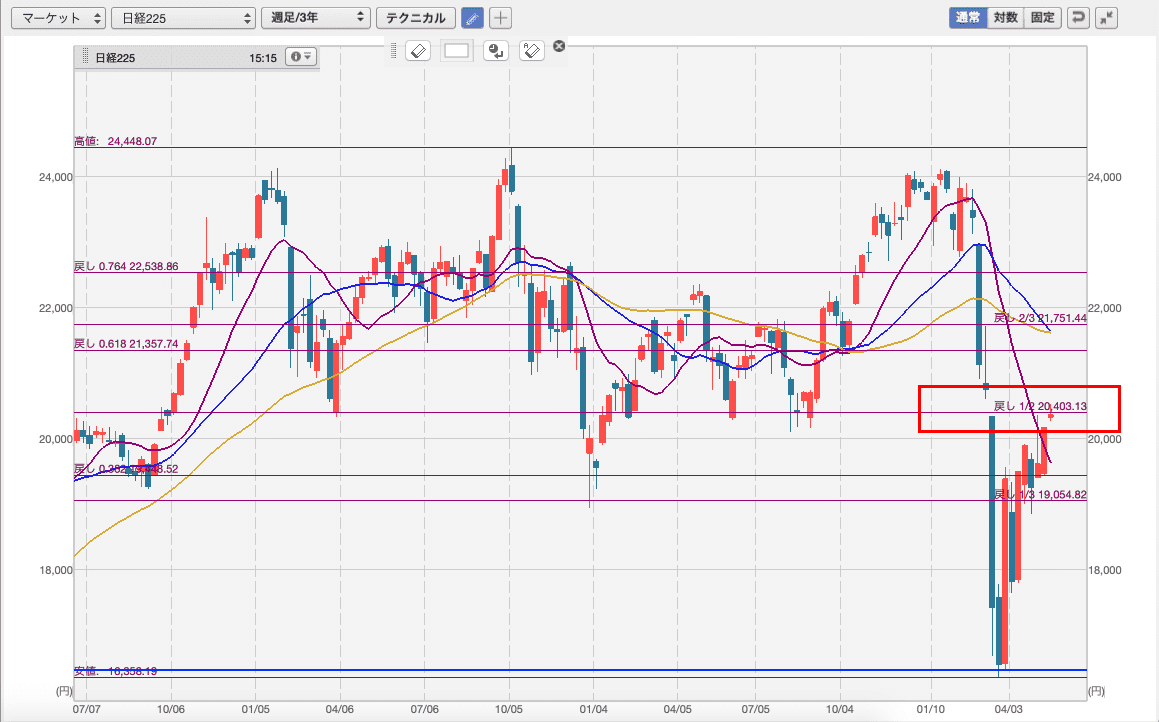Click the return arrow icon

pyautogui.click(x=1078, y=18)
